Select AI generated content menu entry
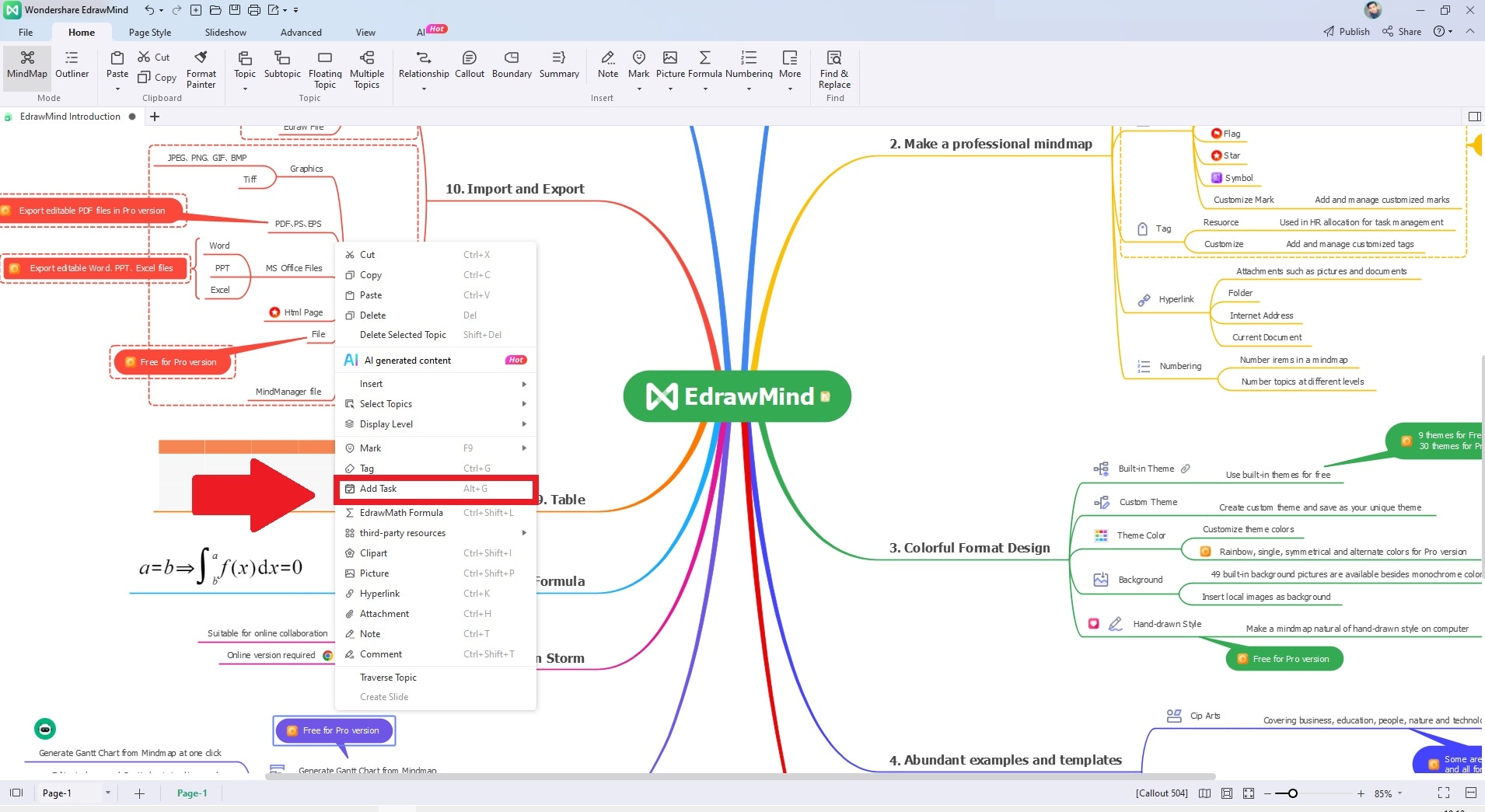 (x=435, y=361)
